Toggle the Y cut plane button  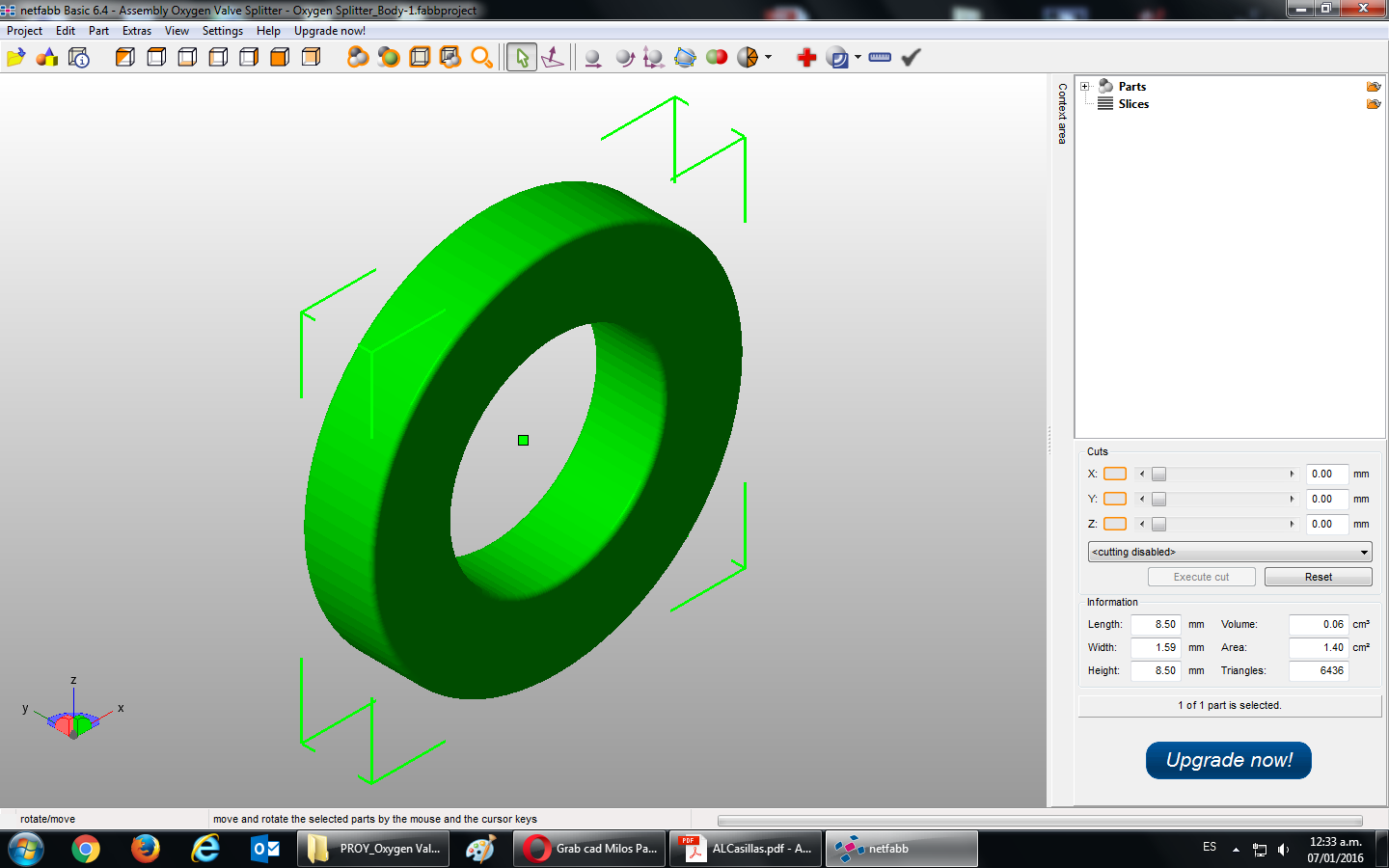coord(1115,499)
